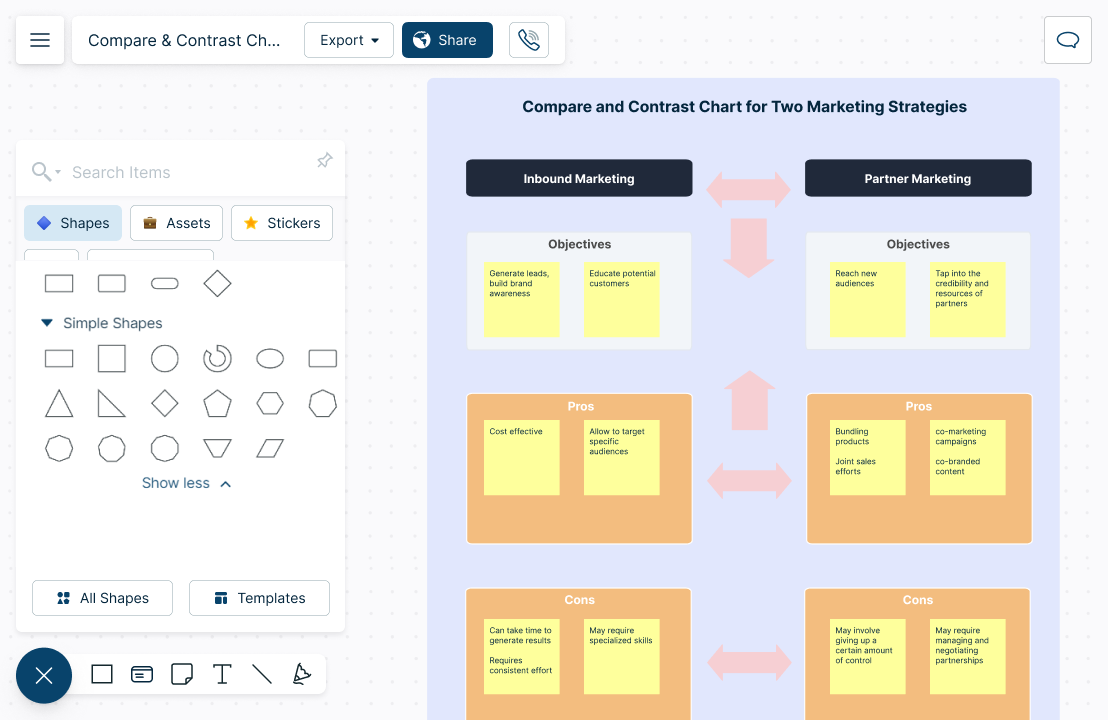Pick the stadium pill shape in top row

pos(165,283)
